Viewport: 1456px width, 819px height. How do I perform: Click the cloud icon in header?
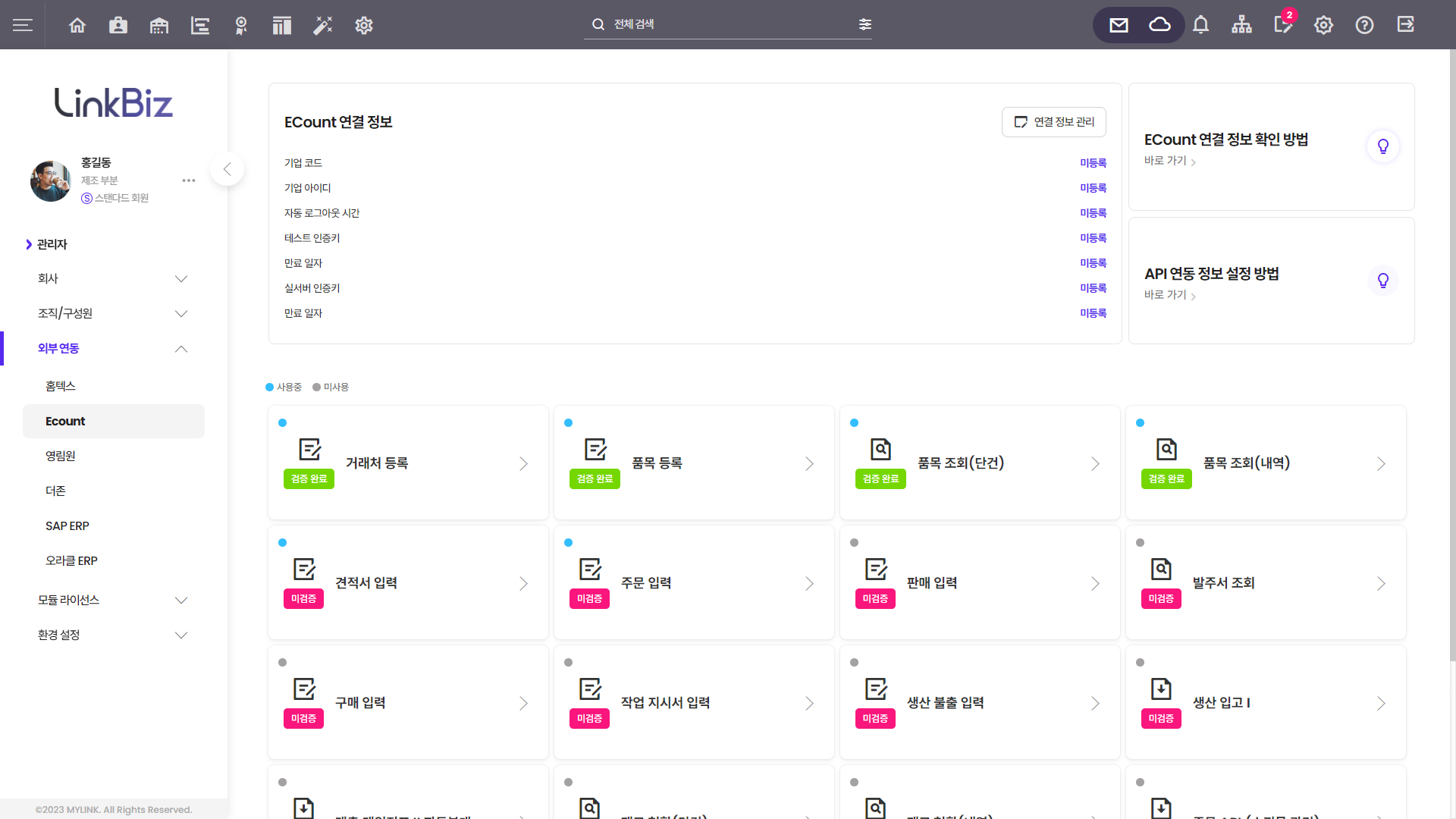point(1159,25)
